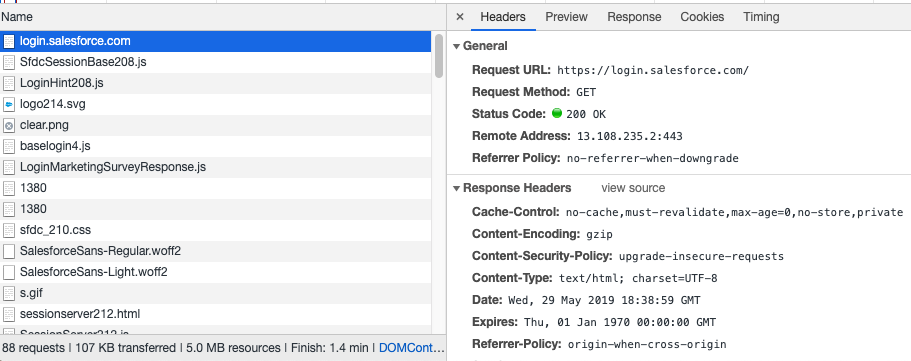Click the blank icon beside SalesforceSans-Regular.woff2
This screenshot has width=911, height=361.
(x=9, y=251)
